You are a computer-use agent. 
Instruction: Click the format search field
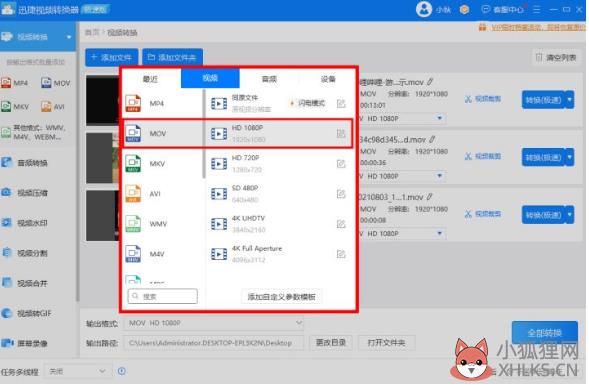pos(163,296)
